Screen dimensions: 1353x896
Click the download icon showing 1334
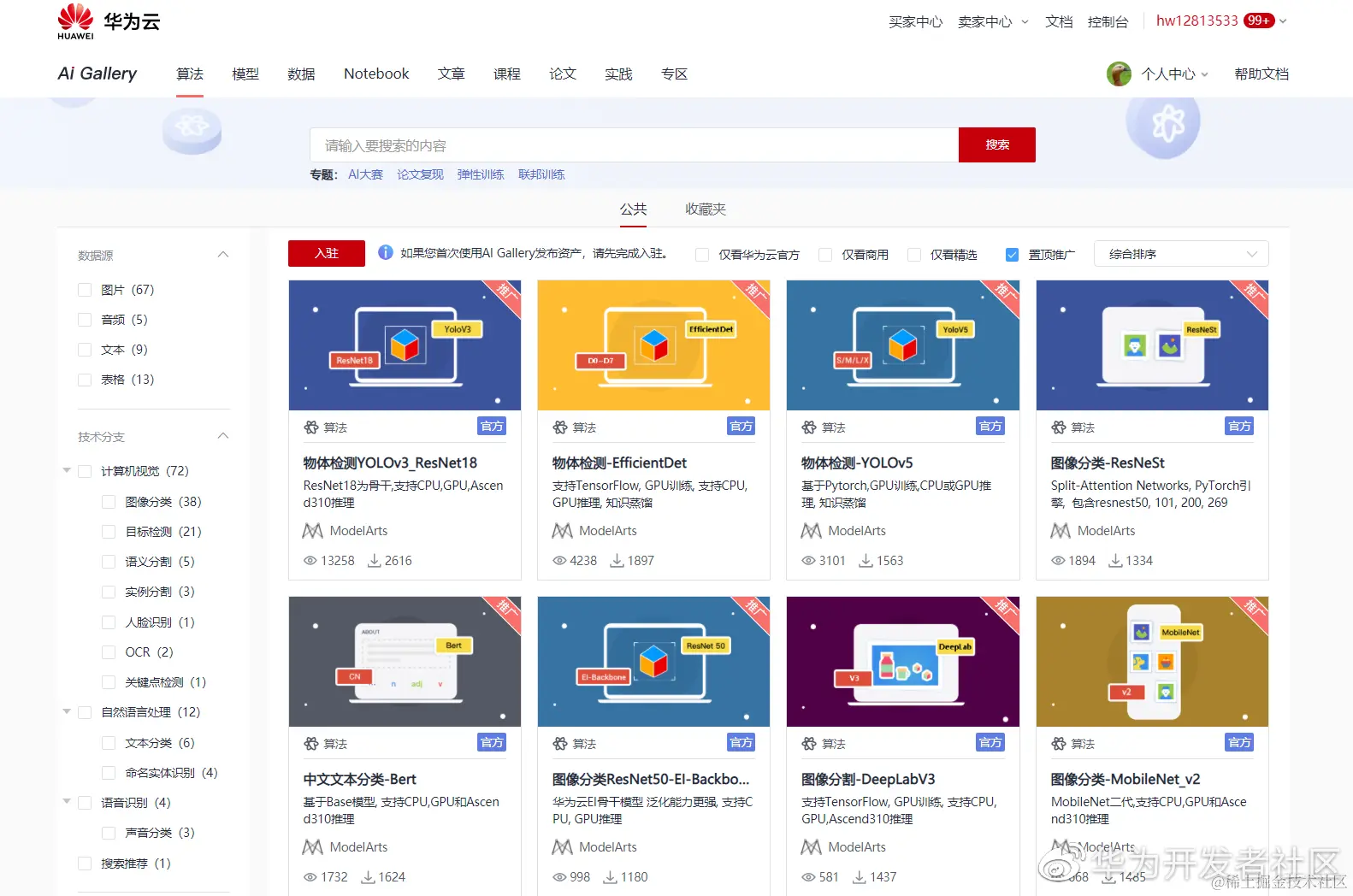coord(1115,561)
